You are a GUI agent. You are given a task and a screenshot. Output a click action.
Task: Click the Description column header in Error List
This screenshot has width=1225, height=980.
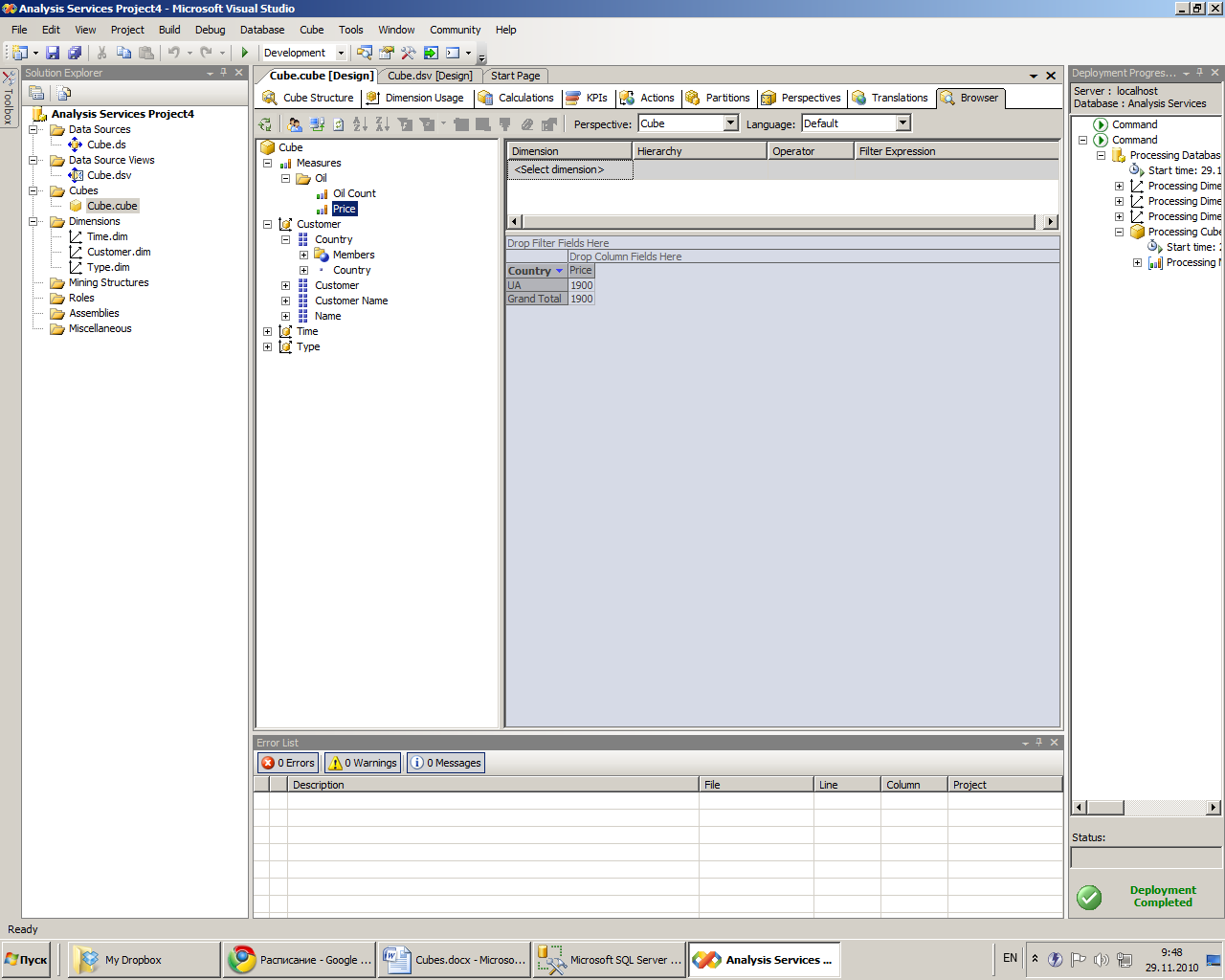493,785
